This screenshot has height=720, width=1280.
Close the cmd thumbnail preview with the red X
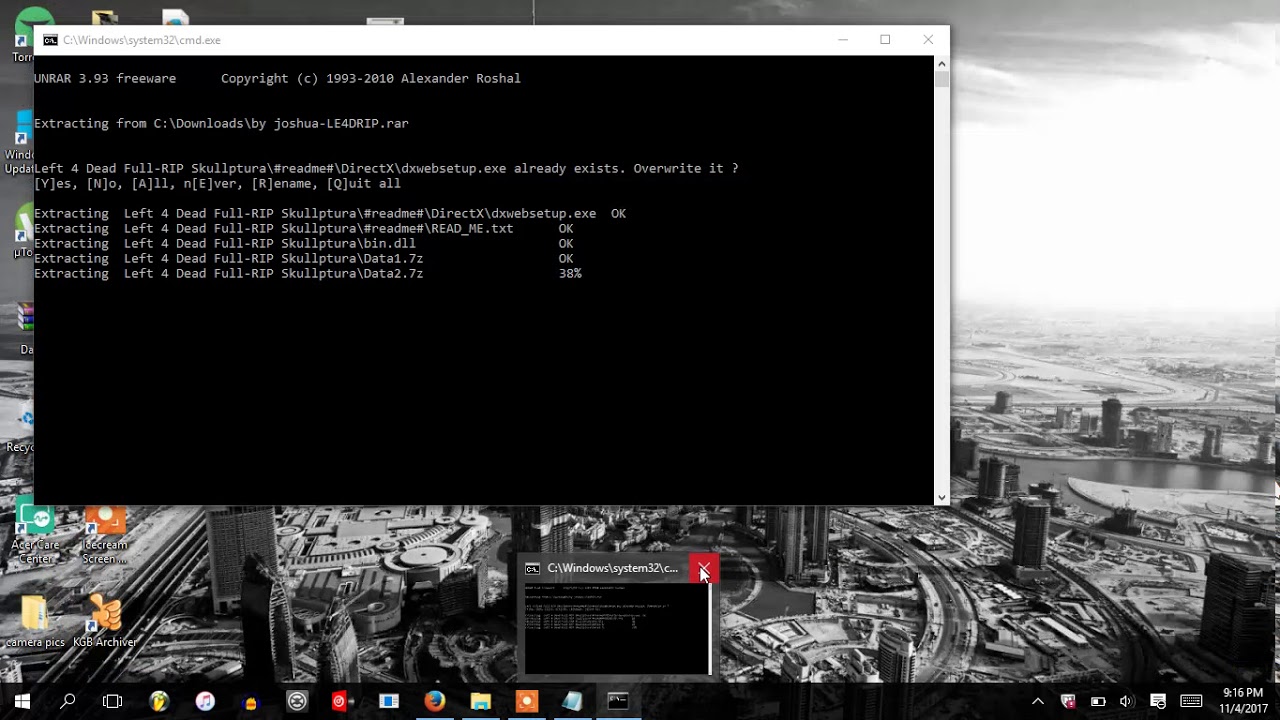(x=704, y=568)
